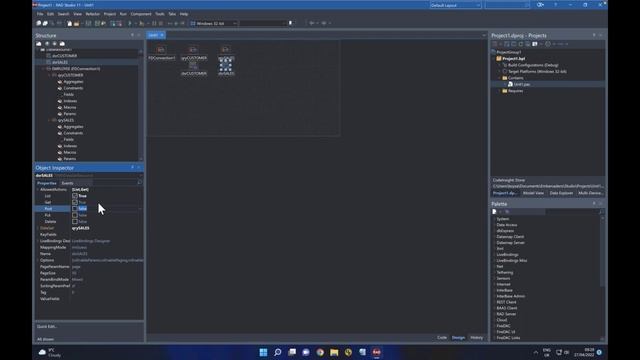This screenshot has width=640, height=360.
Task: Open File Explorer from taskbar
Action: pyautogui.click(x=334, y=352)
